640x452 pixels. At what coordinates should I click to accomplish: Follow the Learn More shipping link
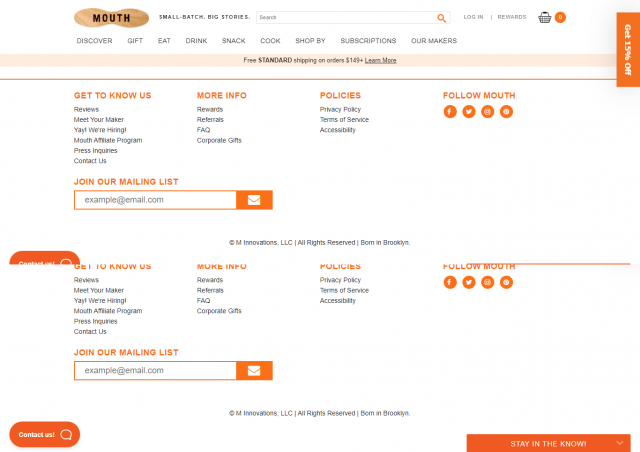[380, 60]
